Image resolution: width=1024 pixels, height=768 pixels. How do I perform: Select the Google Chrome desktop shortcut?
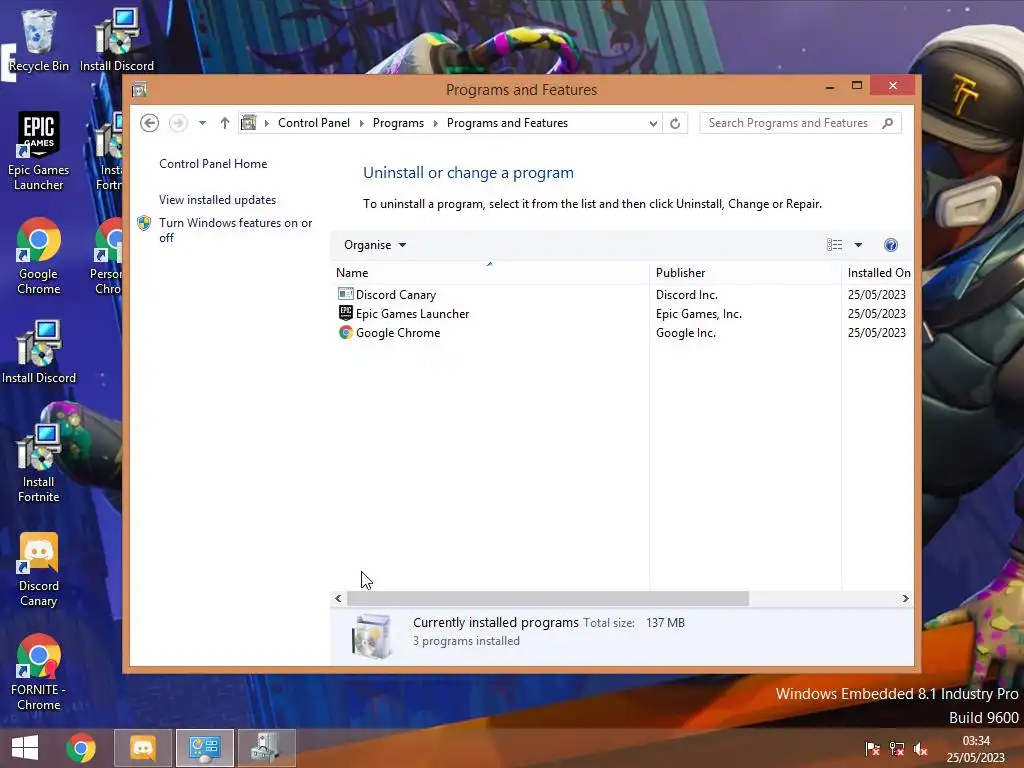[x=39, y=257]
